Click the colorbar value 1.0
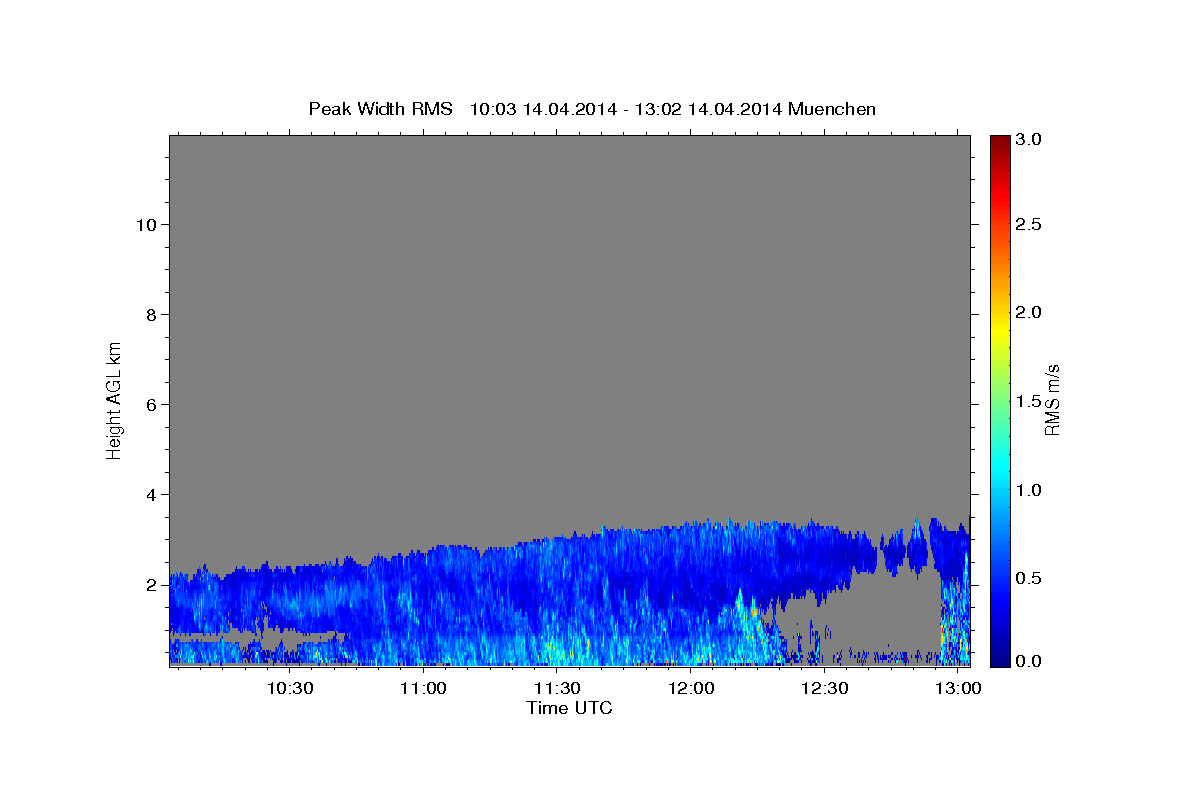This screenshot has width=1200, height=800. click(x=1029, y=490)
